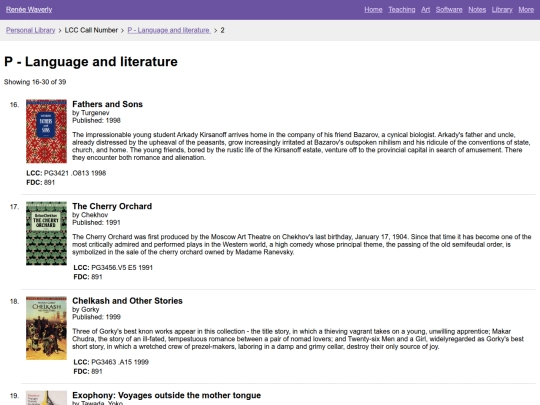Open the Library section
Image resolution: width=540 pixels, height=405 pixels.
tap(502, 10)
